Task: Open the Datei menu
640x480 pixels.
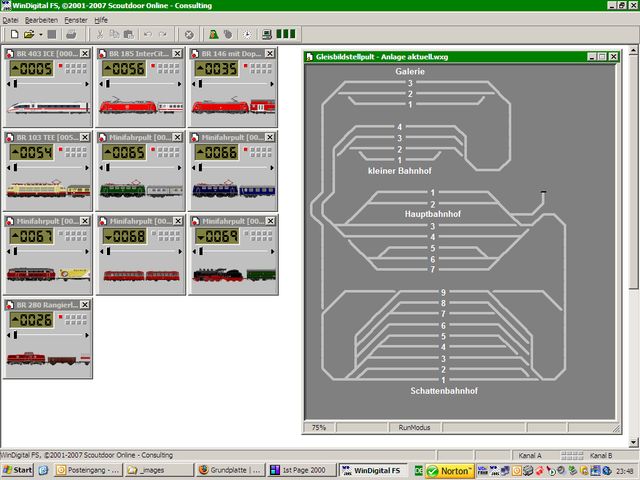Action: [10, 20]
